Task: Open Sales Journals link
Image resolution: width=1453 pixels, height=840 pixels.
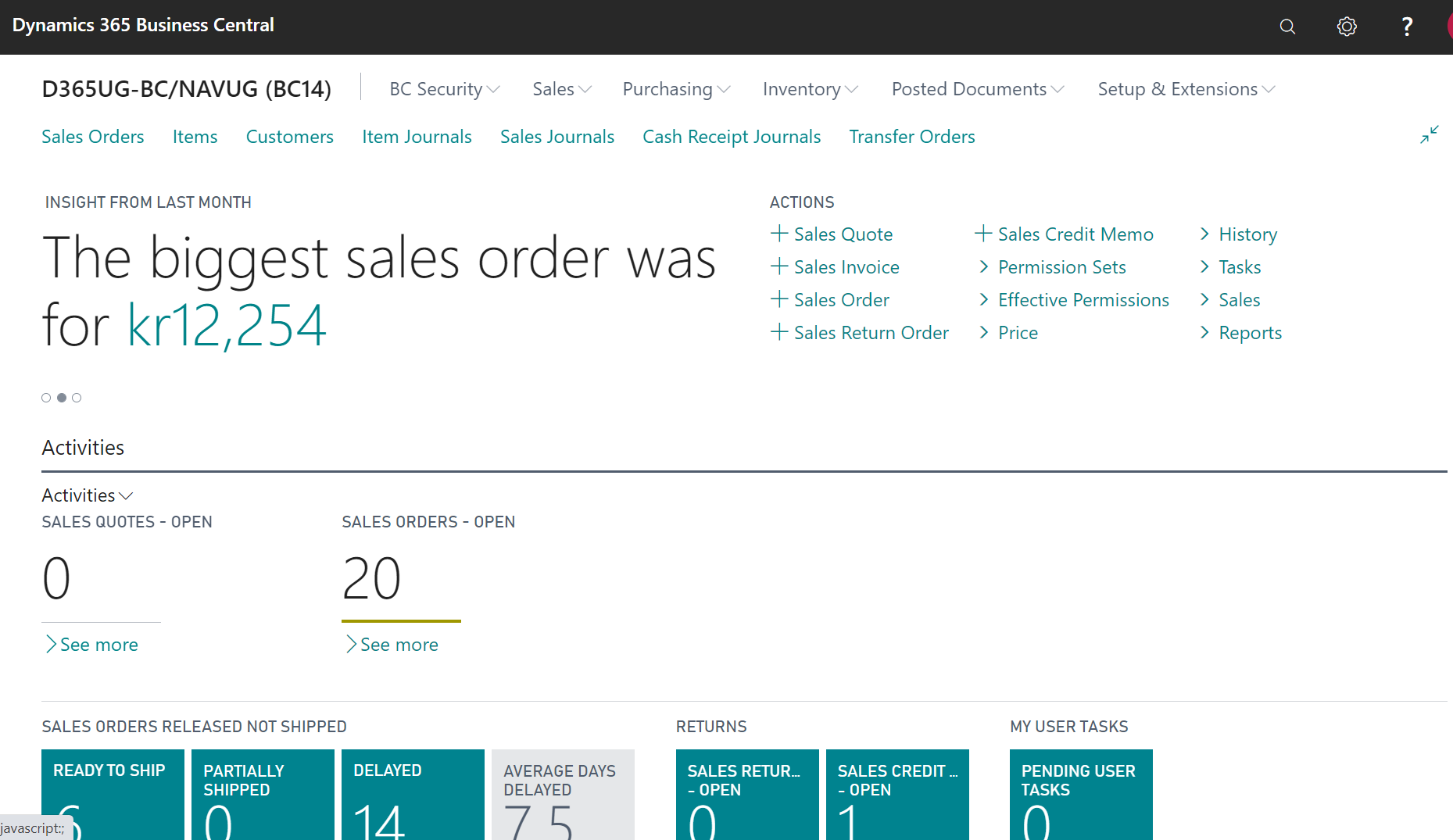Action: [557, 137]
